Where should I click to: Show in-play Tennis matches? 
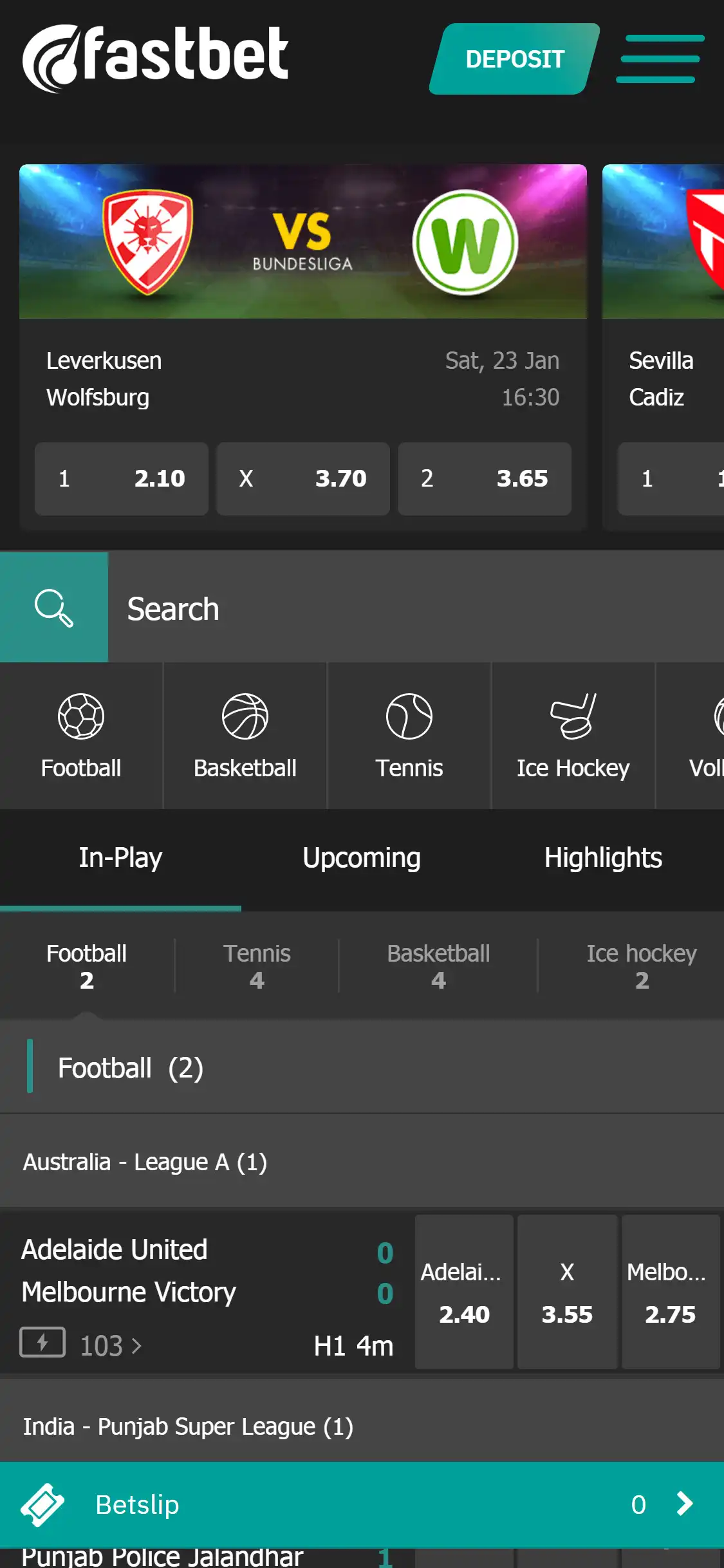[x=257, y=966]
